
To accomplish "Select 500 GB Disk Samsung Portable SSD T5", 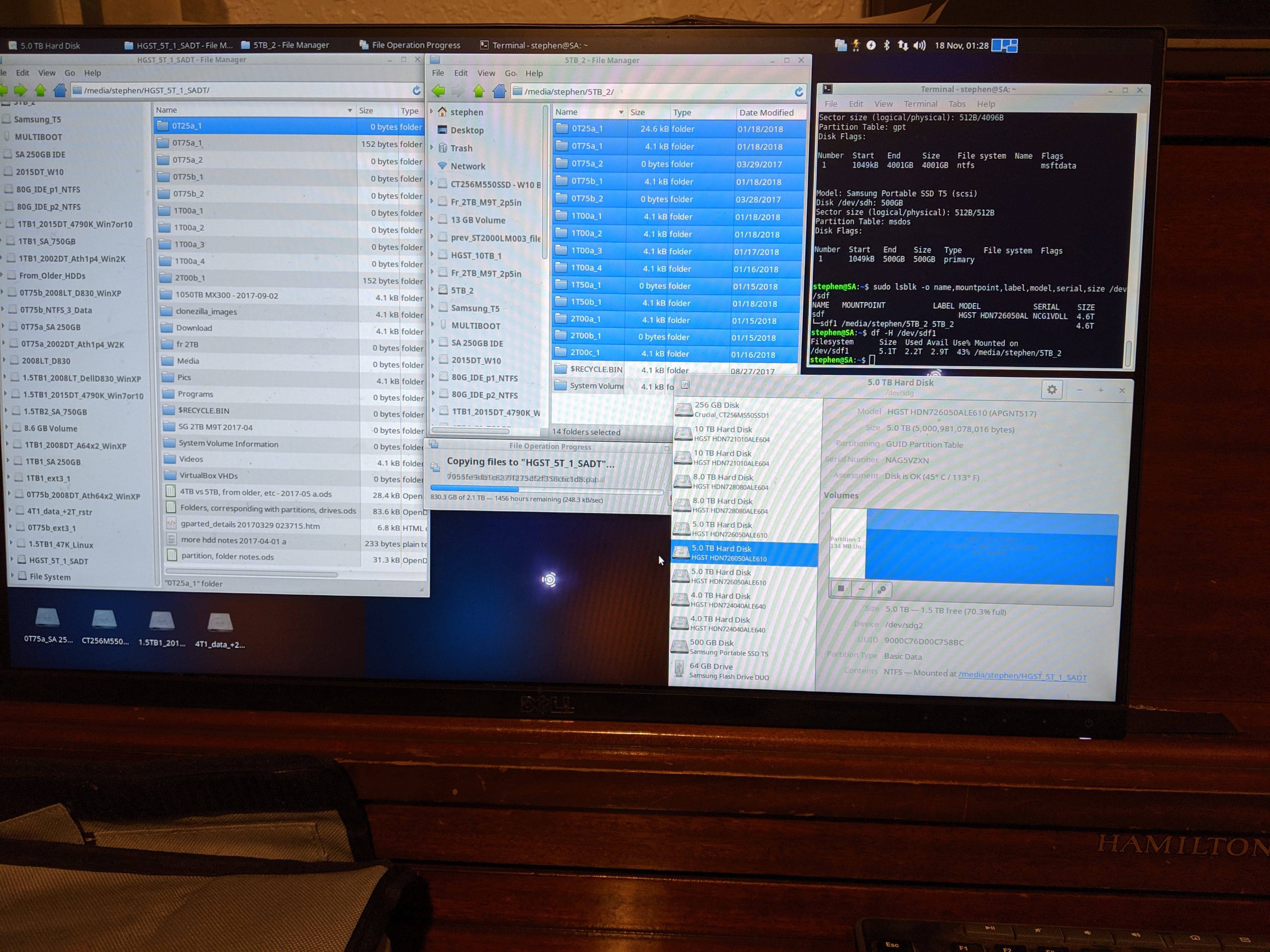I will [x=742, y=647].
